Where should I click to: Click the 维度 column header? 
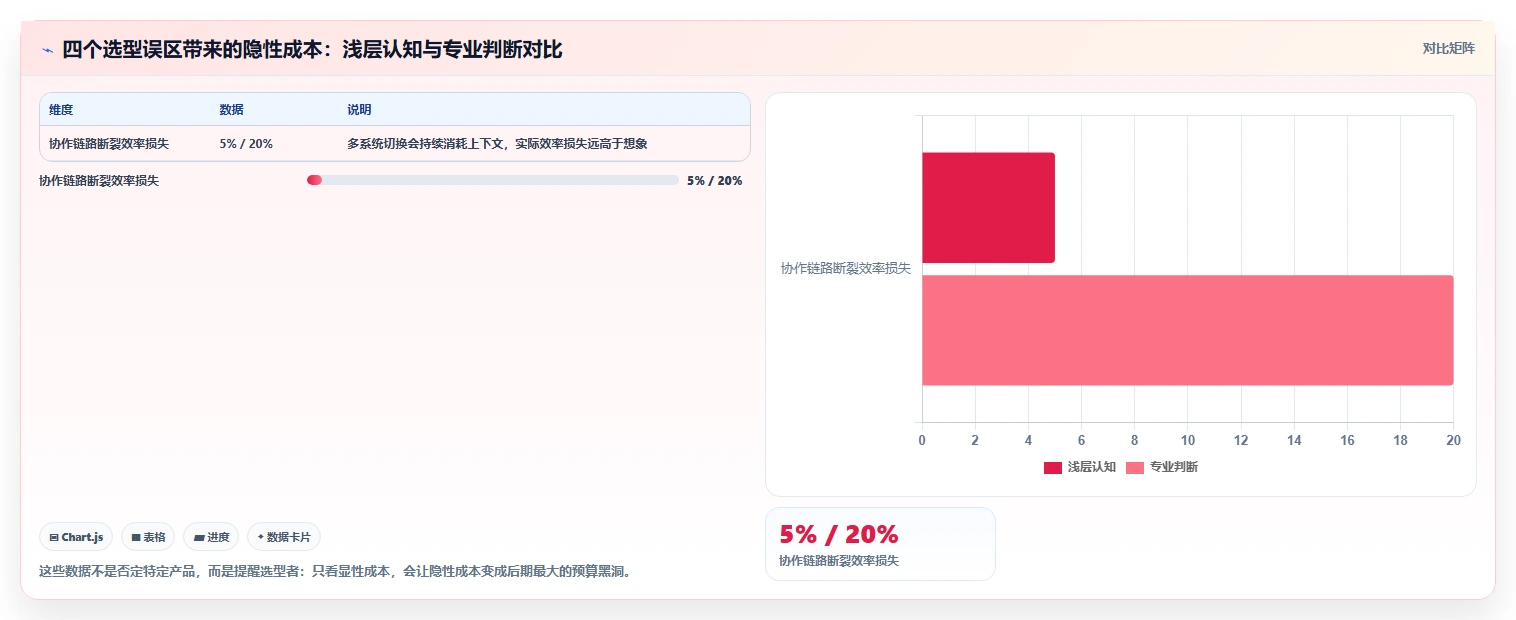61,109
